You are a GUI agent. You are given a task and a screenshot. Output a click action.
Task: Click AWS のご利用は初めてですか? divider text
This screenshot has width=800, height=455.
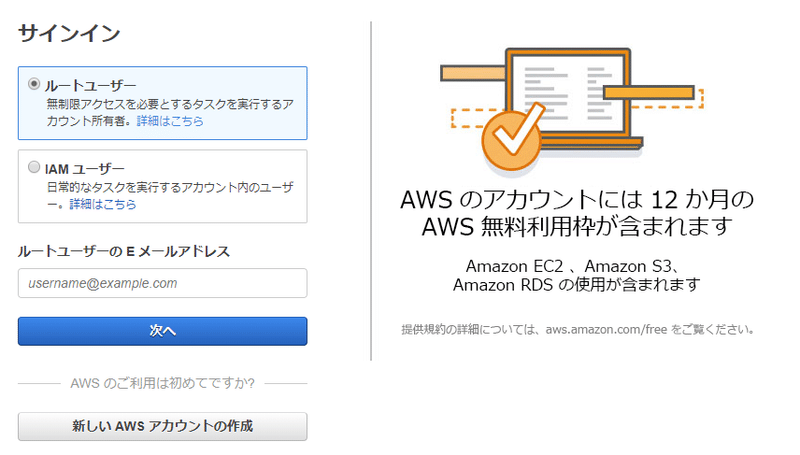[162, 382]
